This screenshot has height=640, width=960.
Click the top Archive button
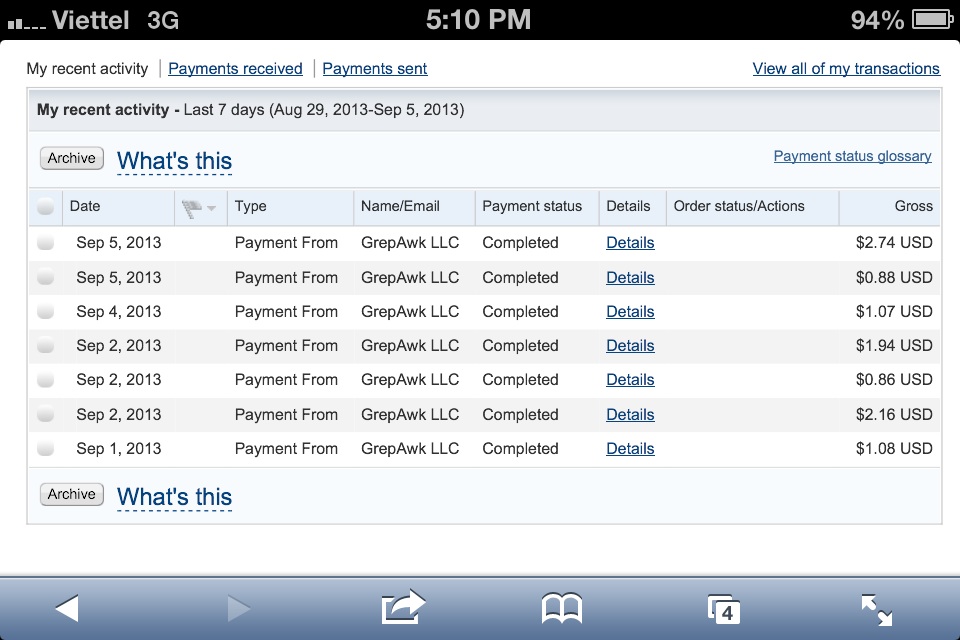point(72,158)
